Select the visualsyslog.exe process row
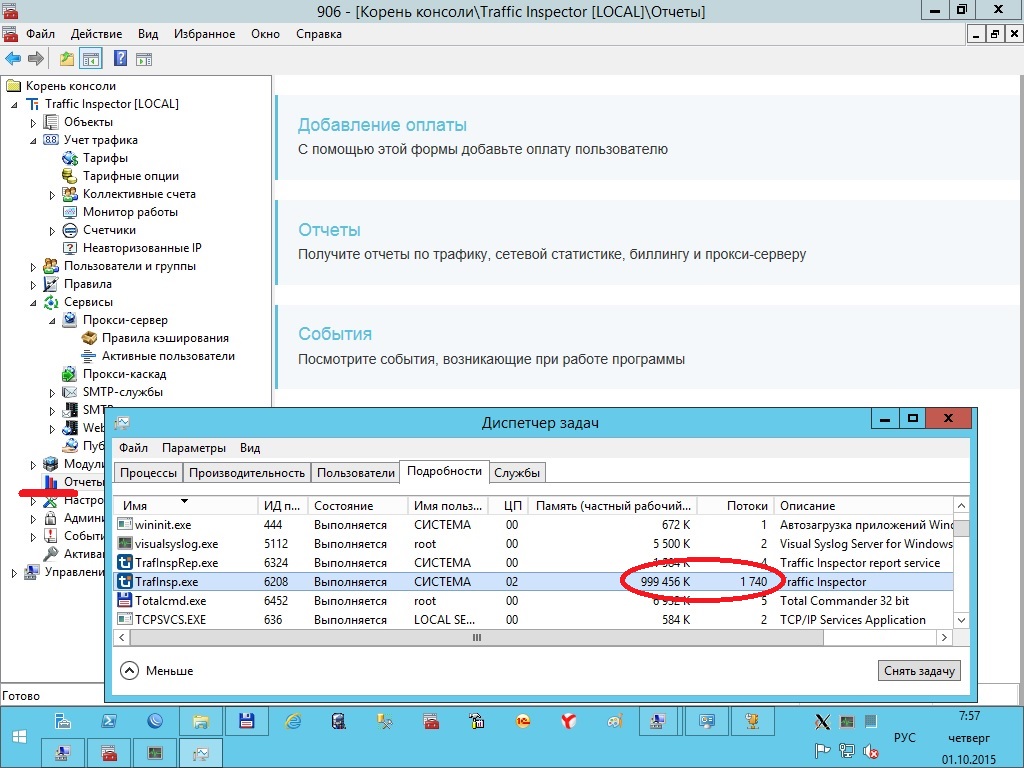 [x=534, y=544]
